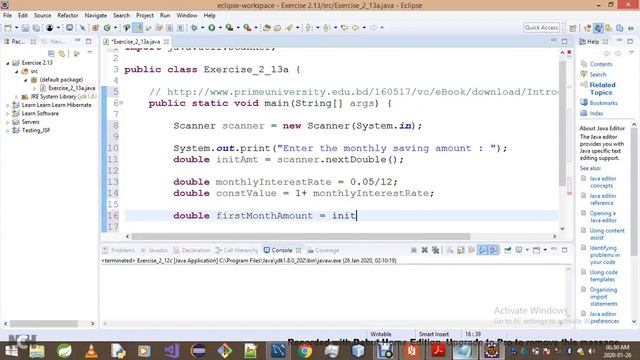
Task: Click the New file toolbar icon
Action: 8,28
